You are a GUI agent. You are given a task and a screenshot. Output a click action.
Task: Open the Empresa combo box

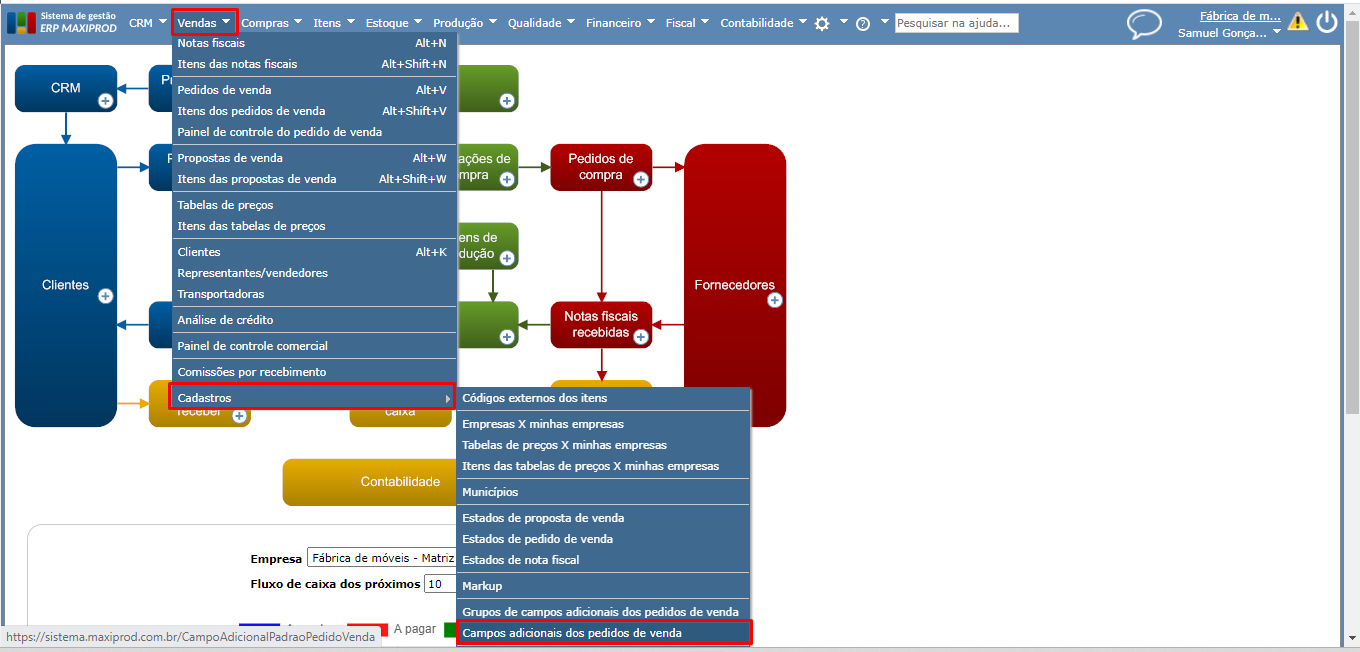coord(381,558)
